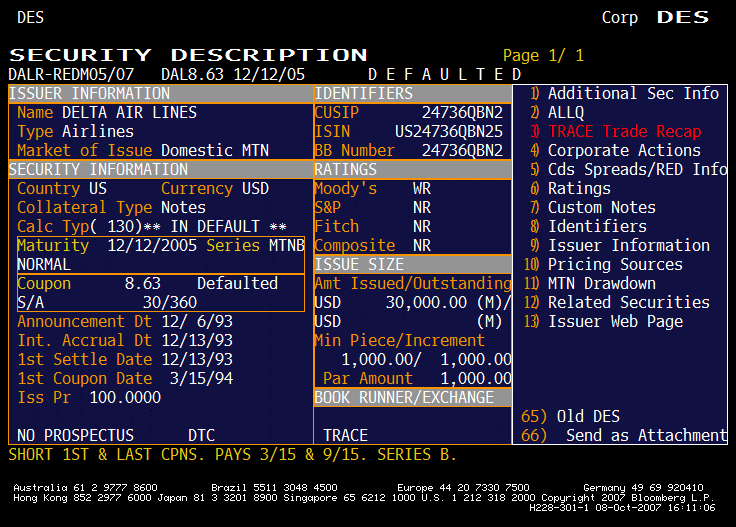Click the Corp DES label at top right
Image resolution: width=736 pixels, height=527 pixels.
656,18
